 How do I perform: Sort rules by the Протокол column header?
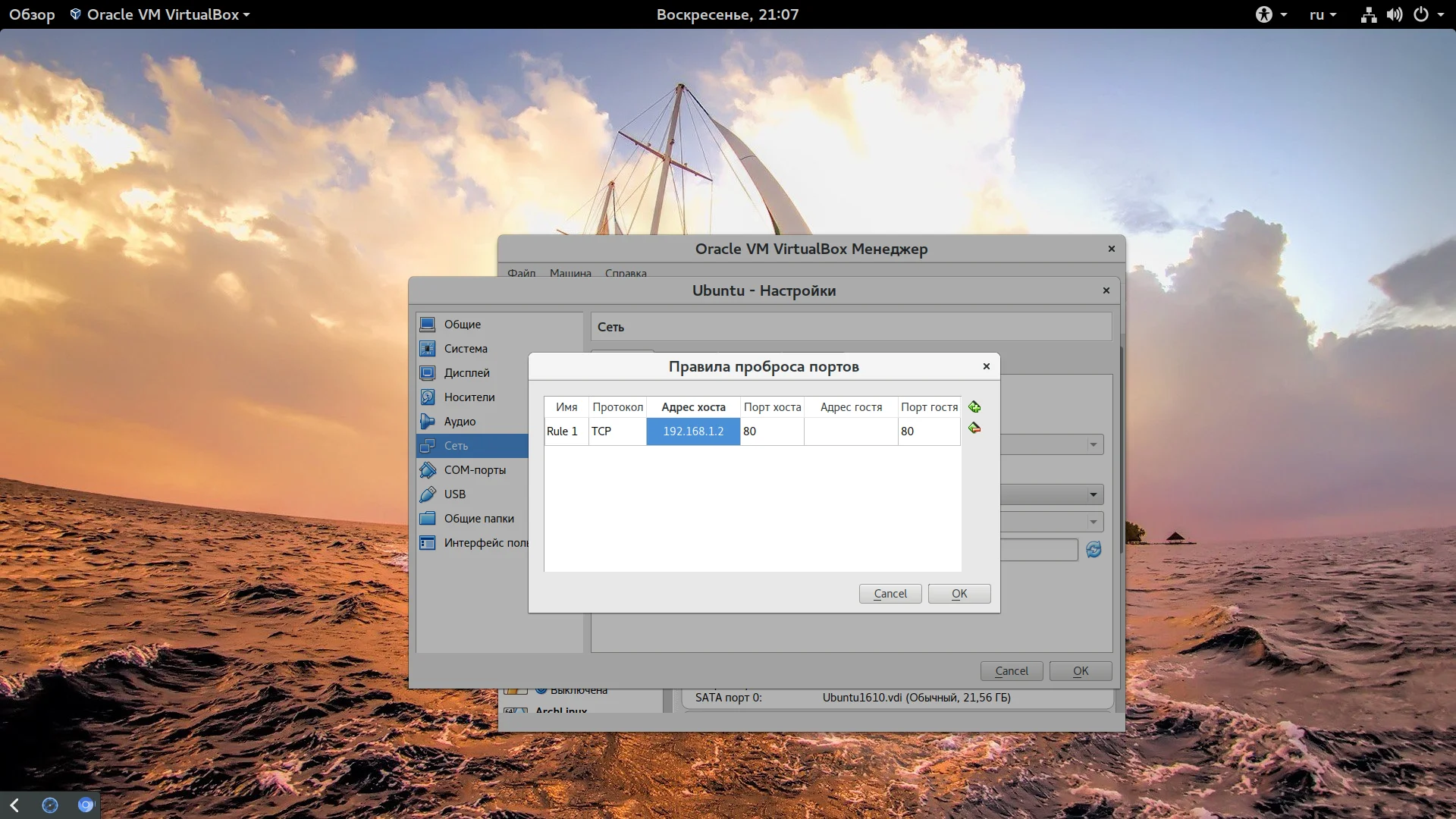(x=617, y=407)
